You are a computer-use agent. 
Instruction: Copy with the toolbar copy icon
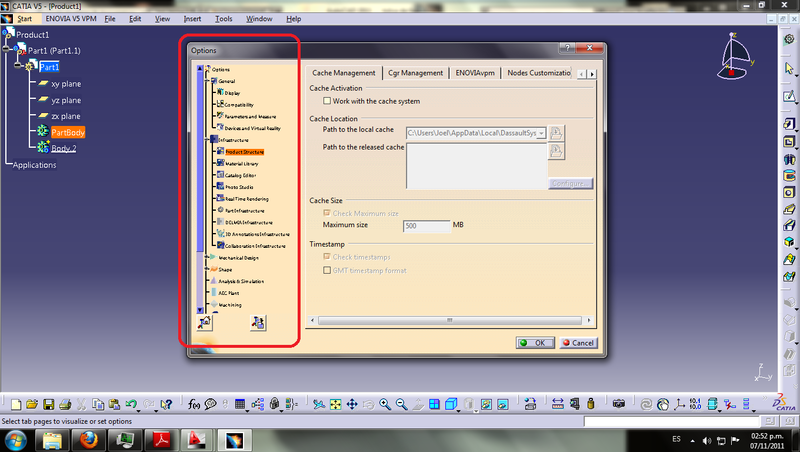pyautogui.click(x=98, y=405)
